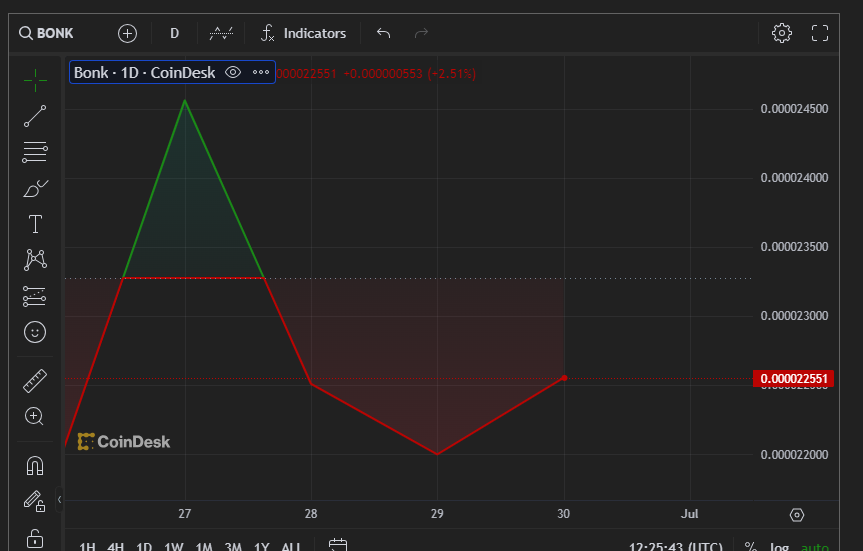Open the patterns tool

tap(35, 260)
